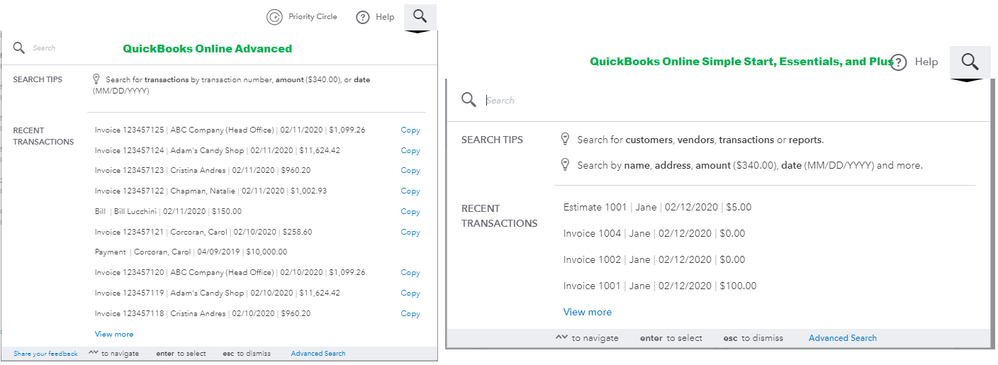Open the Payment from Corcoran, Carol $10,000.00
The image size is (998, 365).
(x=191, y=252)
